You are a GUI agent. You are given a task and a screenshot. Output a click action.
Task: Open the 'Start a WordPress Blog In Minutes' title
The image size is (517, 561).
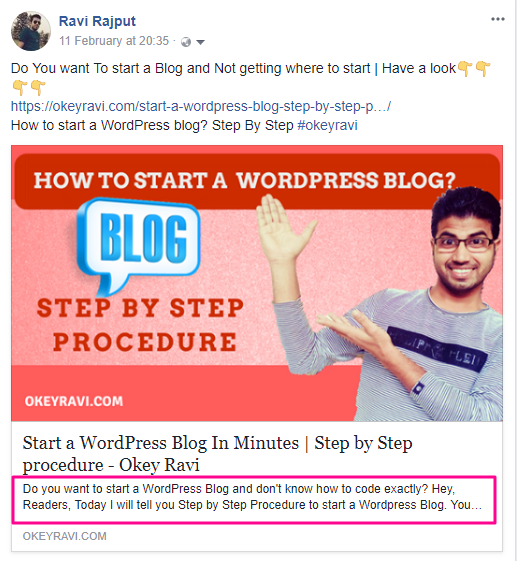217,454
